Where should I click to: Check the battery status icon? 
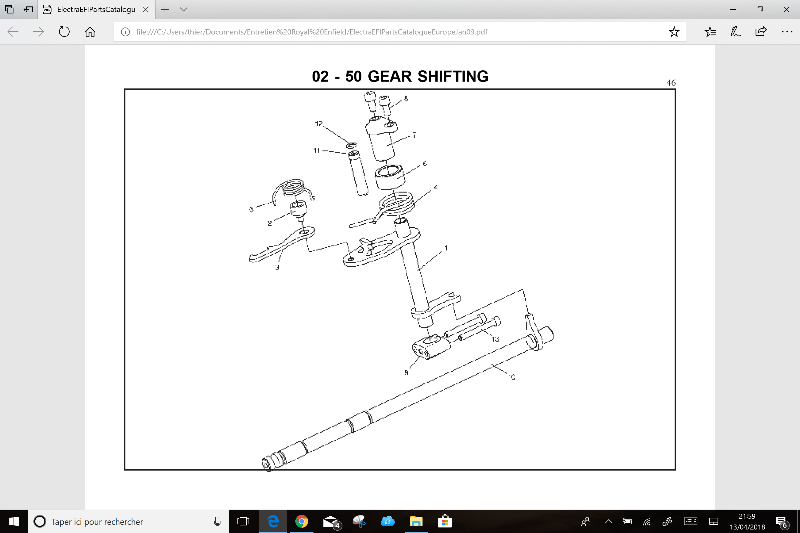pyautogui.click(x=627, y=521)
